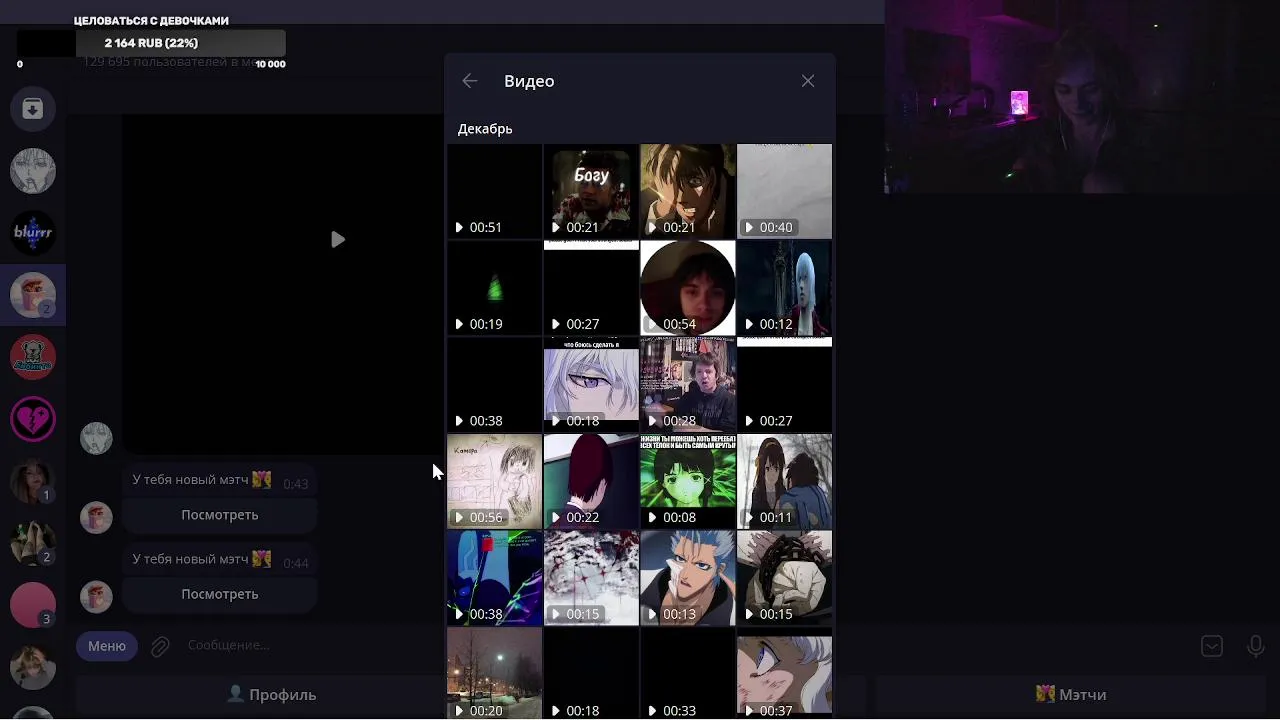Click the 2 164 RUB donation progress bar

[x=152, y=43]
